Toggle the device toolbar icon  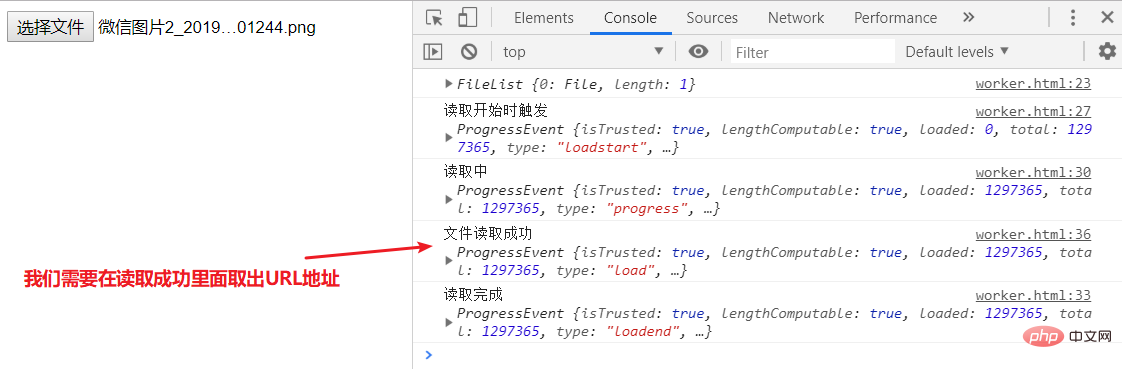(468, 18)
